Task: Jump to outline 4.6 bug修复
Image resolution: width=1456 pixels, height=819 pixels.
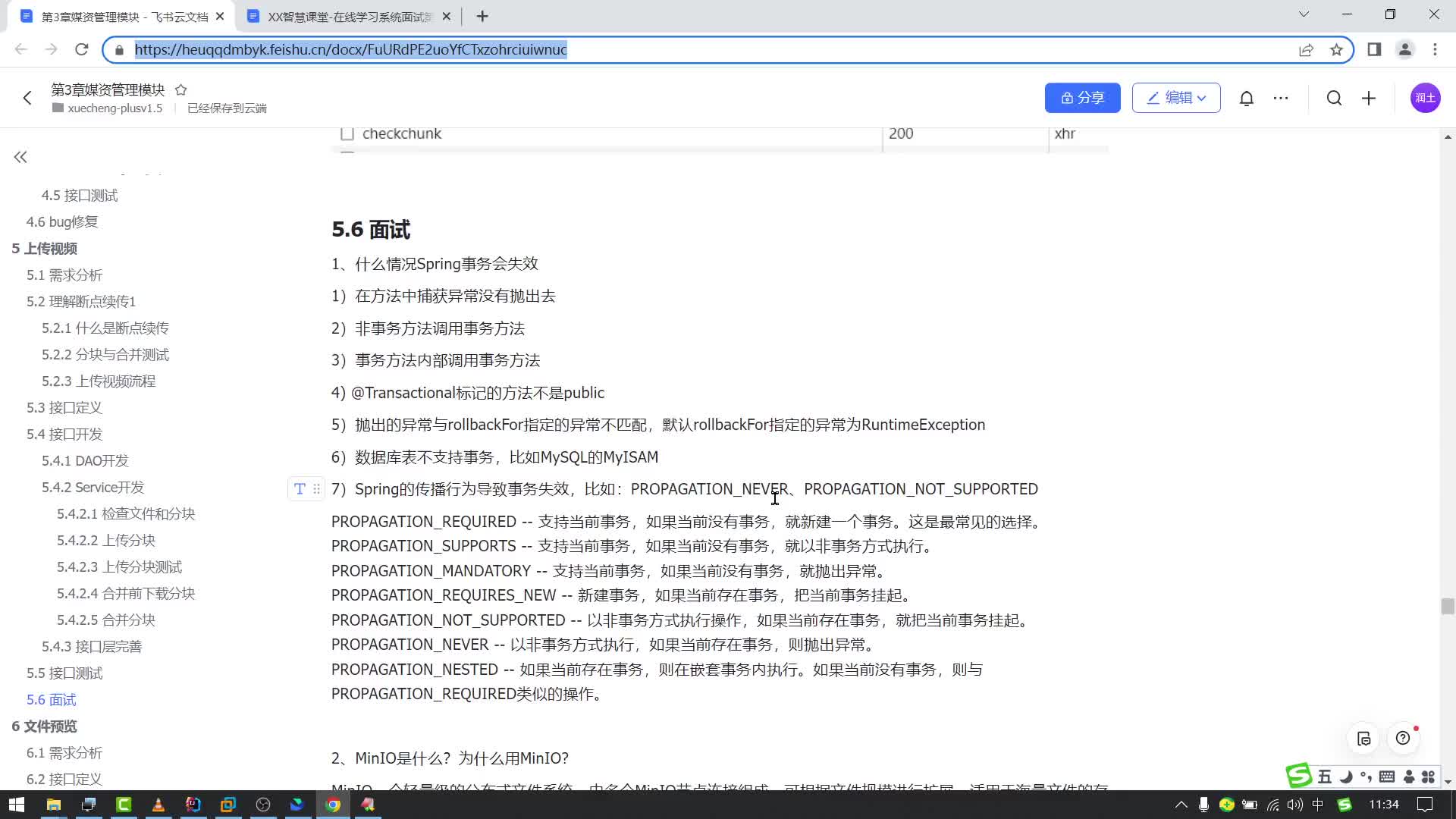Action: pyautogui.click(x=62, y=222)
